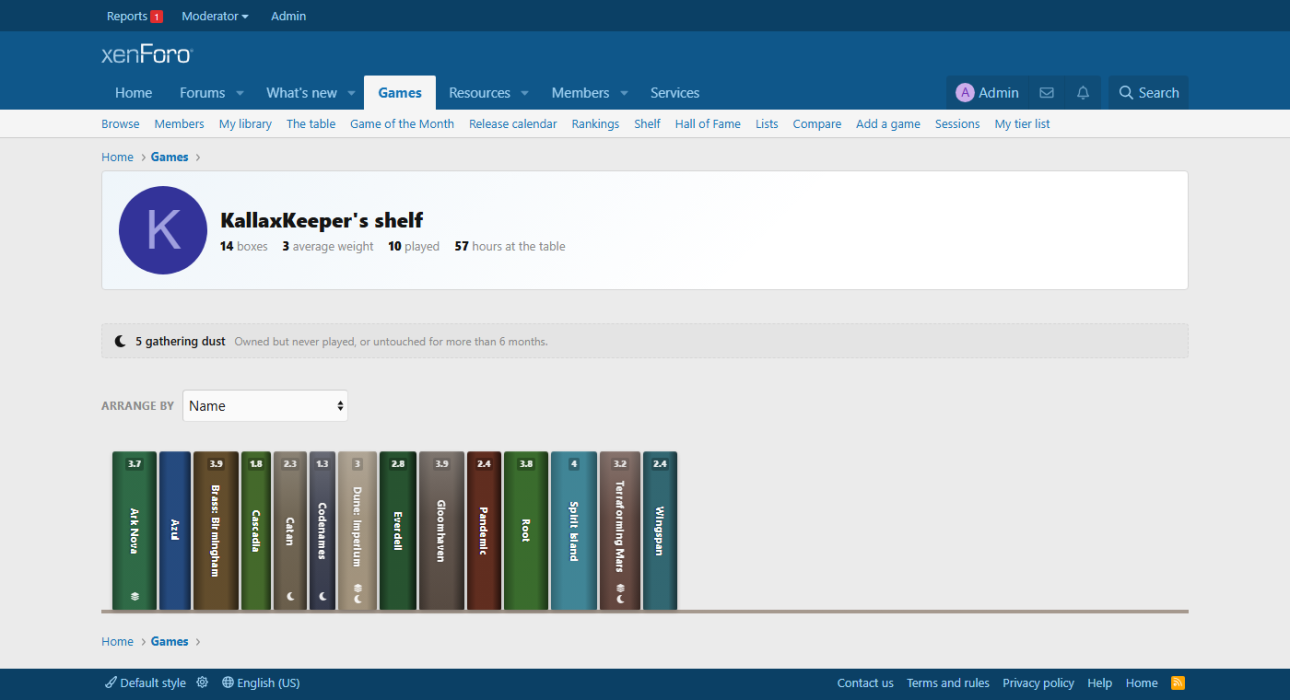The width and height of the screenshot is (1290, 700).
Task: Select the Root game spine
Action: pyautogui.click(x=526, y=530)
